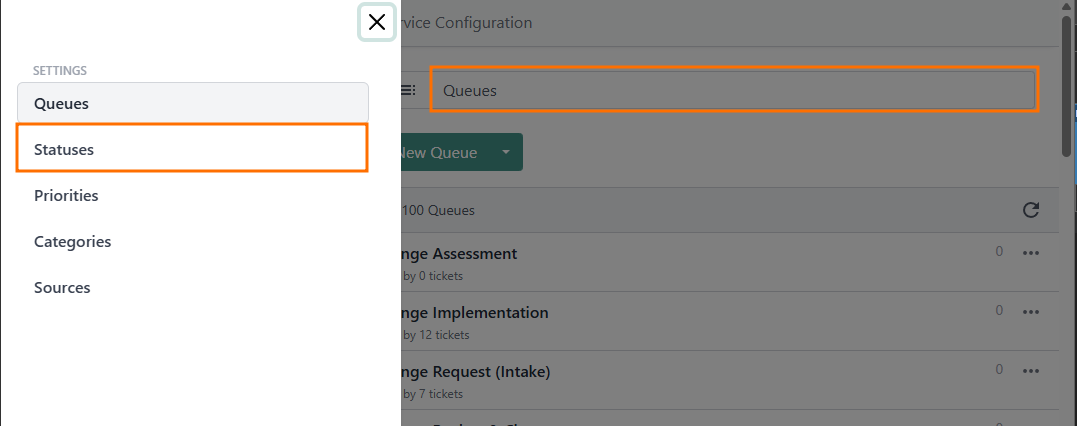
Task: Close the settings side panel
Action: pos(377,22)
